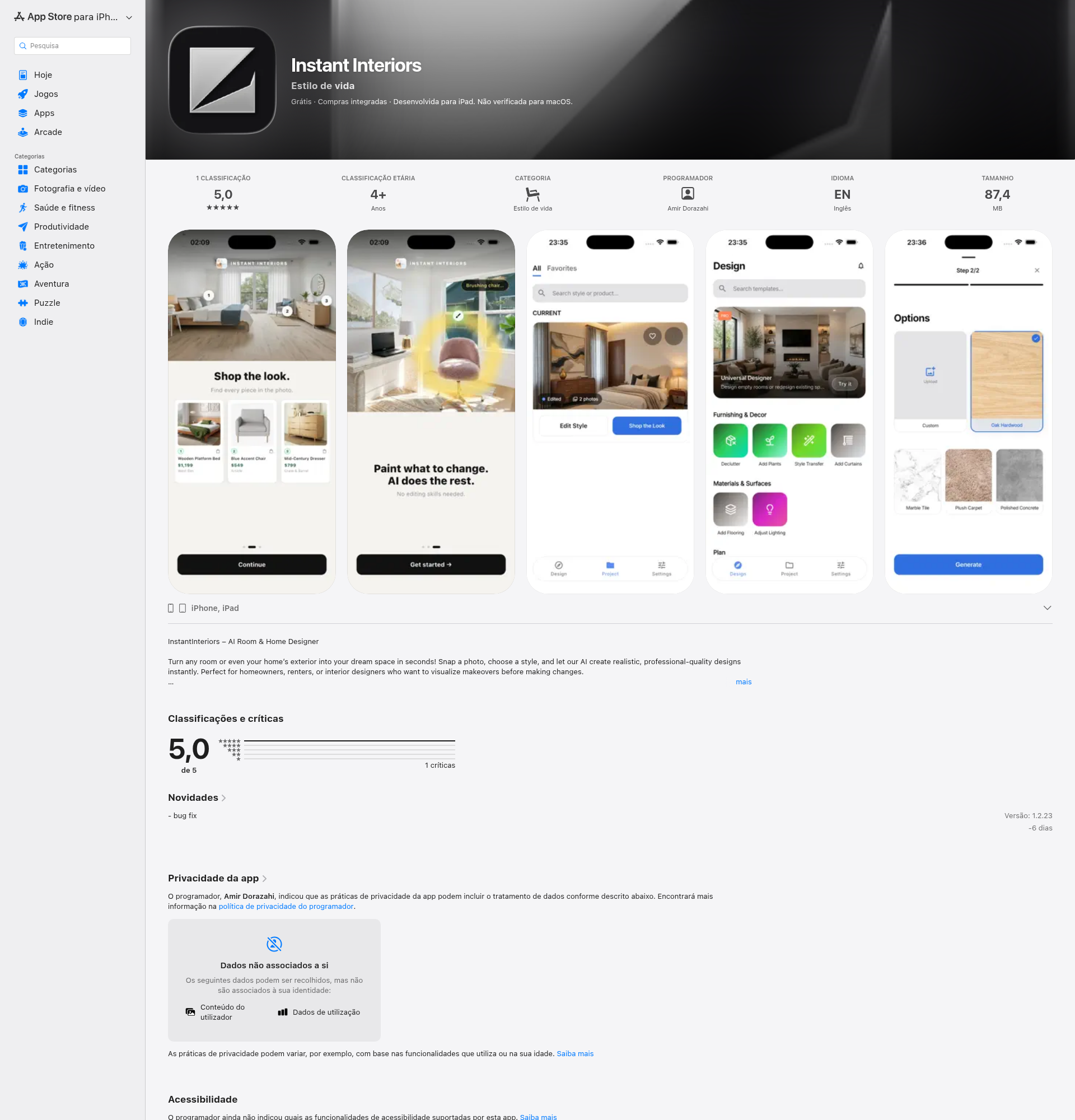Click the 87,4 MB size badge

997,194
